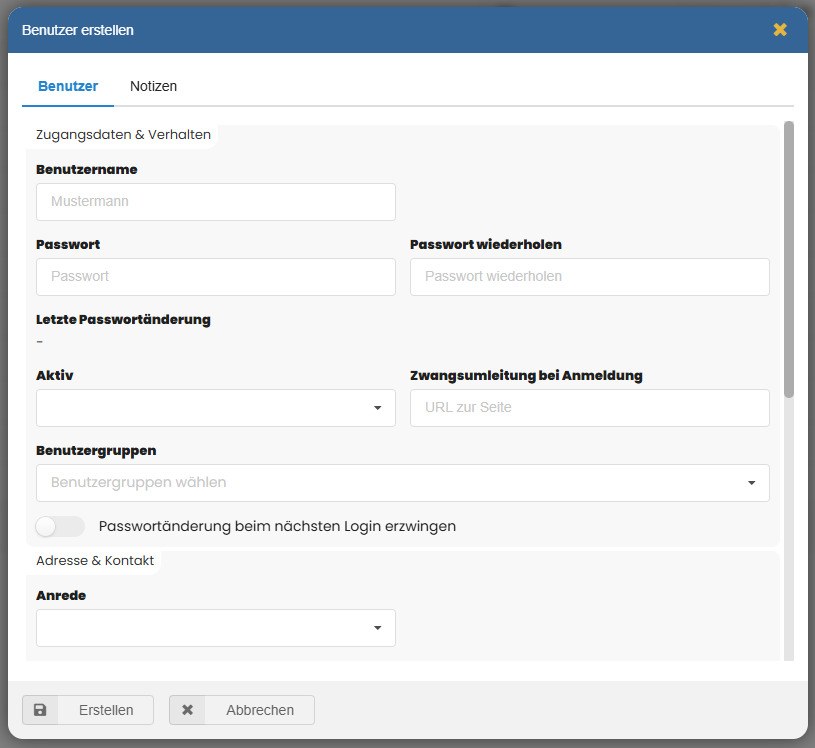Viewport: 815px width, 748px height.
Task: Focus the Benutzername input field
Action: pos(215,202)
